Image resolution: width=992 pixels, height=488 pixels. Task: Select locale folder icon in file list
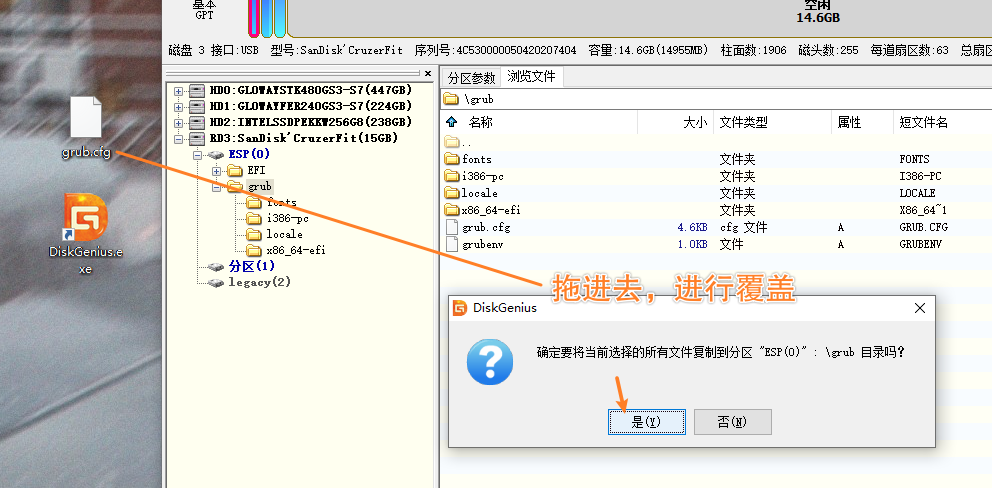(452, 193)
